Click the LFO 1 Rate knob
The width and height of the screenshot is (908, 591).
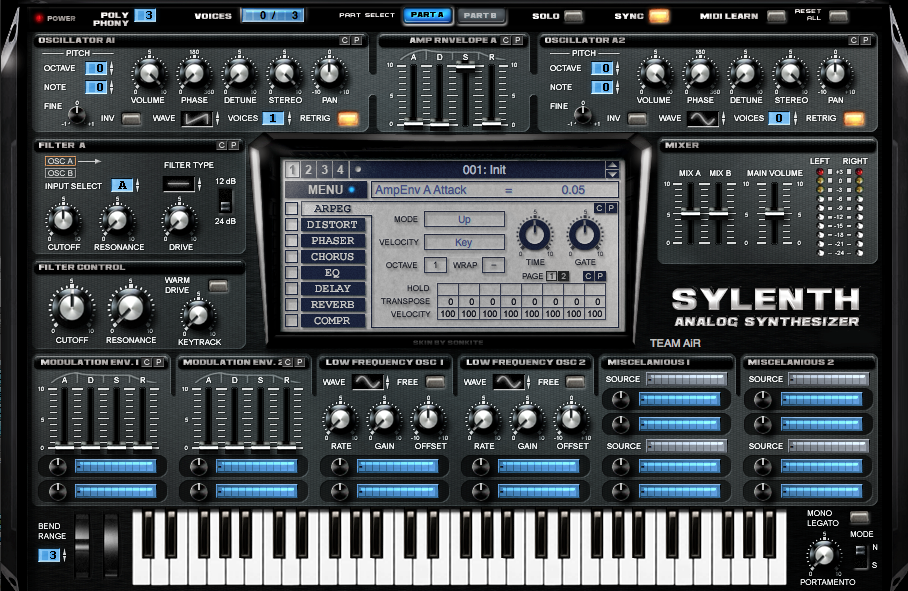click(340, 420)
